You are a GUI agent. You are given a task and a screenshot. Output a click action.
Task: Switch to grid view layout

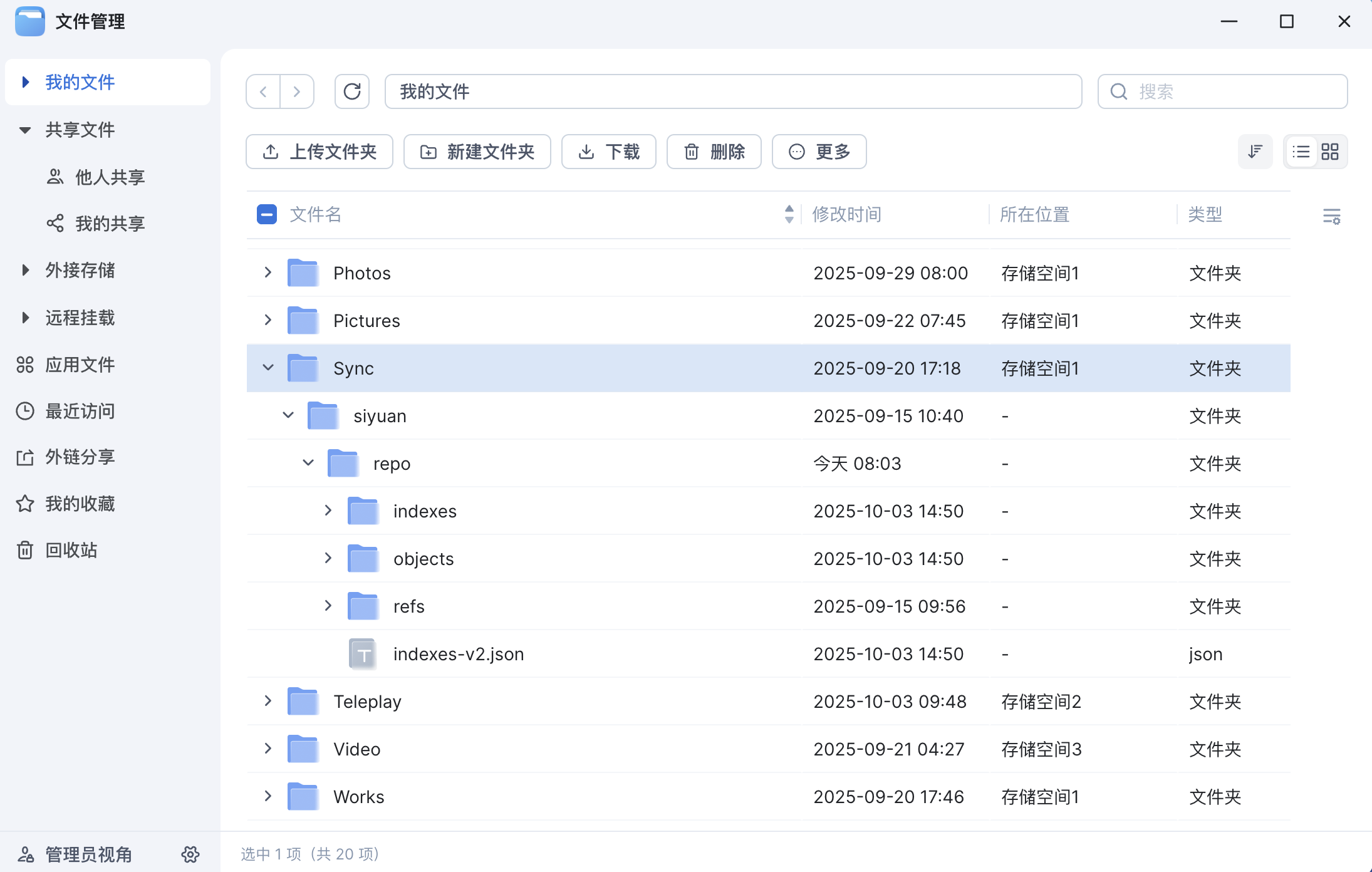point(1329,152)
